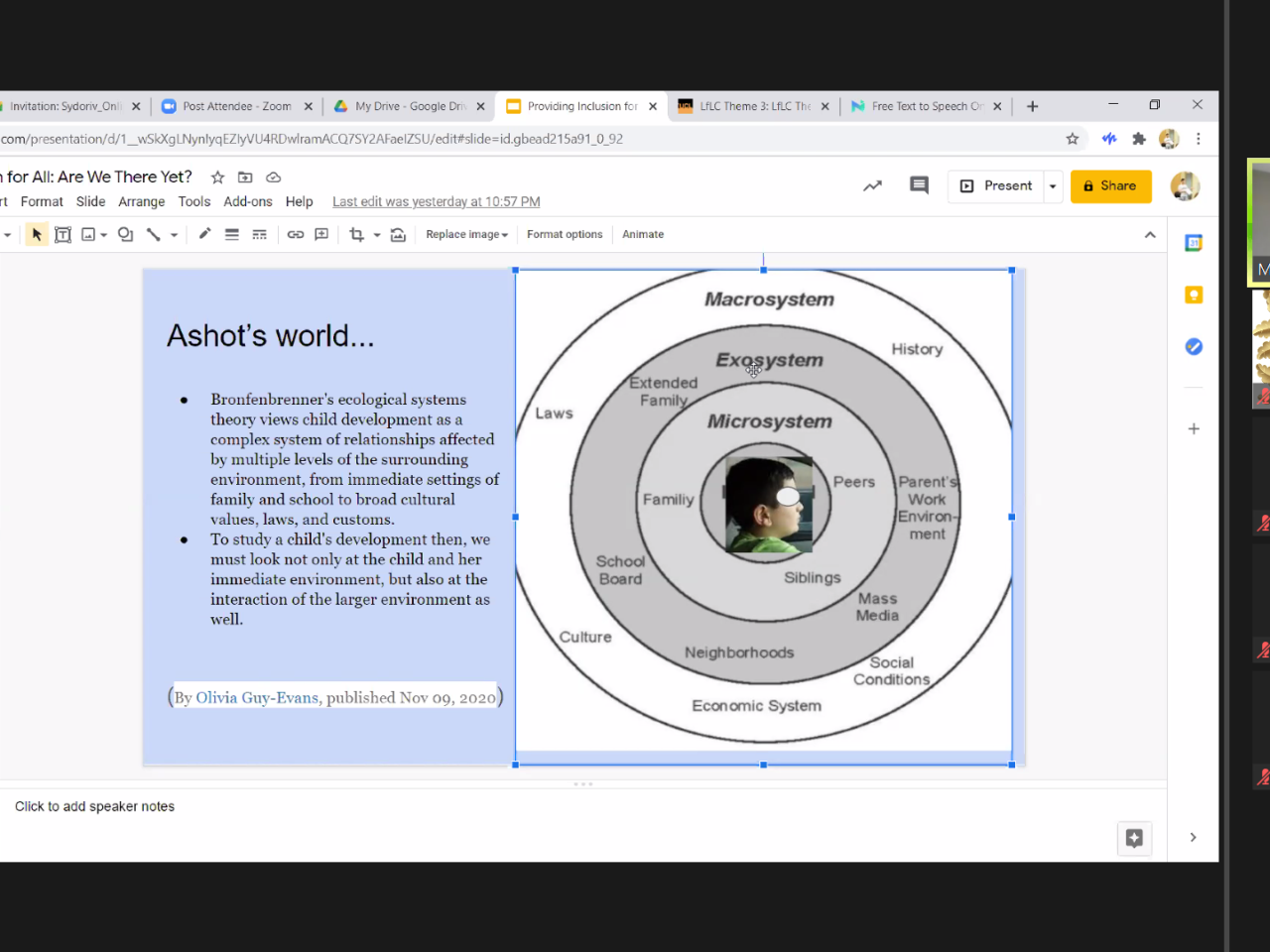Image resolution: width=1270 pixels, height=952 pixels.
Task: Click the insert link icon
Action: 296,235
